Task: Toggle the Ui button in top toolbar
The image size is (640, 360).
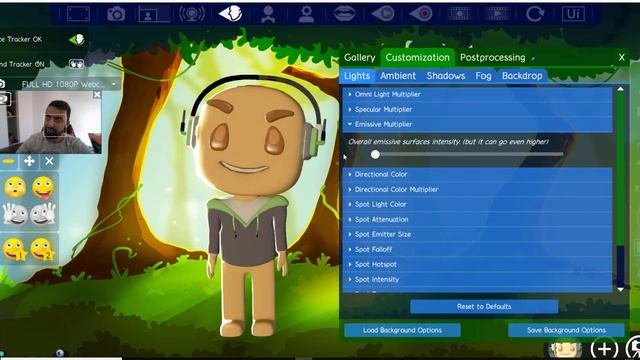Action: point(573,14)
